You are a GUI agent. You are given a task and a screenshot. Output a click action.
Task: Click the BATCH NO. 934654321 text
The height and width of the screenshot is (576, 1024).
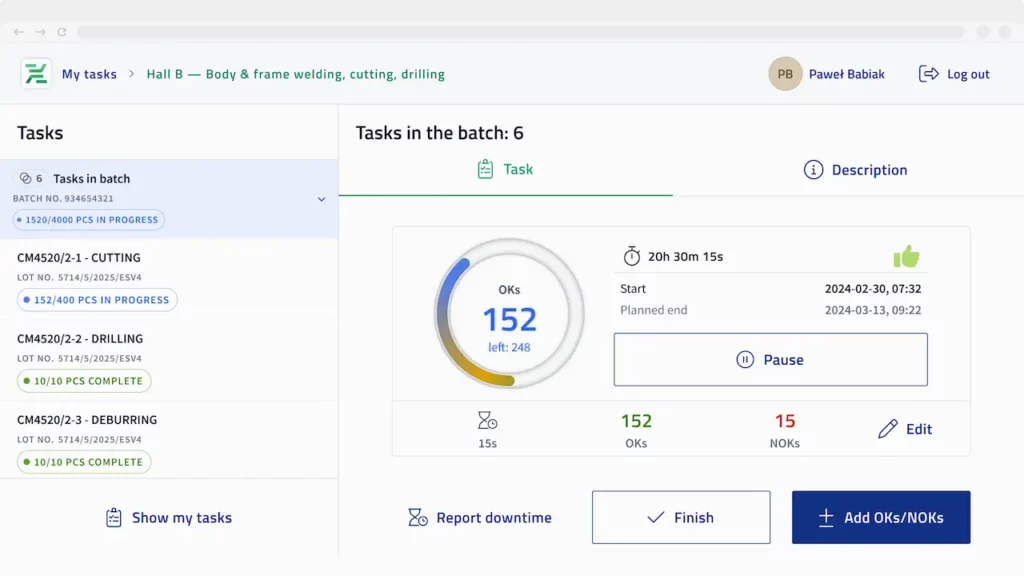coord(63,199)
